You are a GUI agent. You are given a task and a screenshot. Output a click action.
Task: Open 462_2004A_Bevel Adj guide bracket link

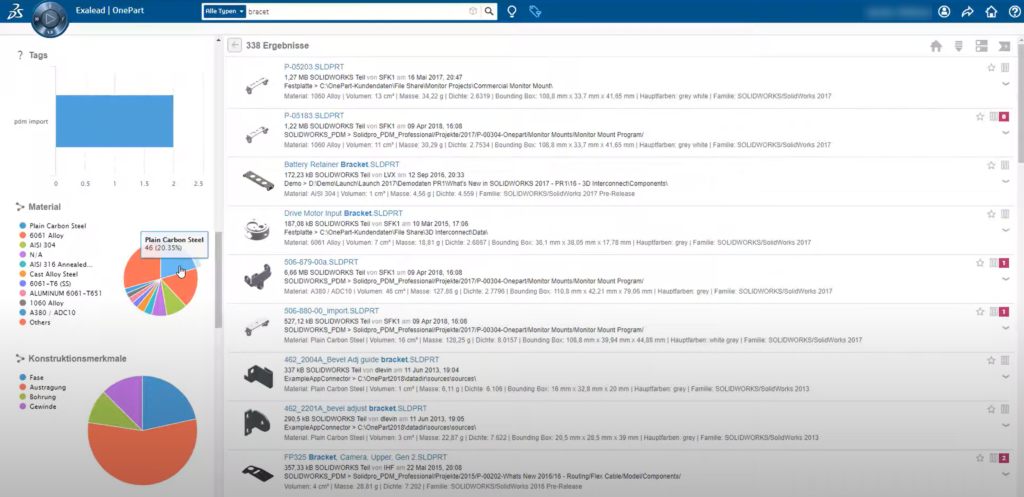tap(361, 360)
